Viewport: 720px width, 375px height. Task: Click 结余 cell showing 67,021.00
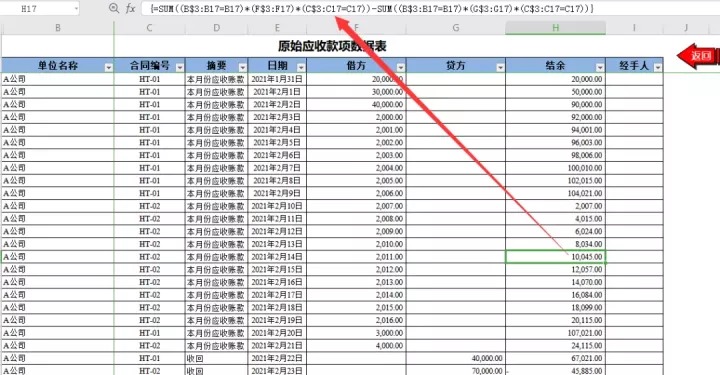click(x=556, y=358)
